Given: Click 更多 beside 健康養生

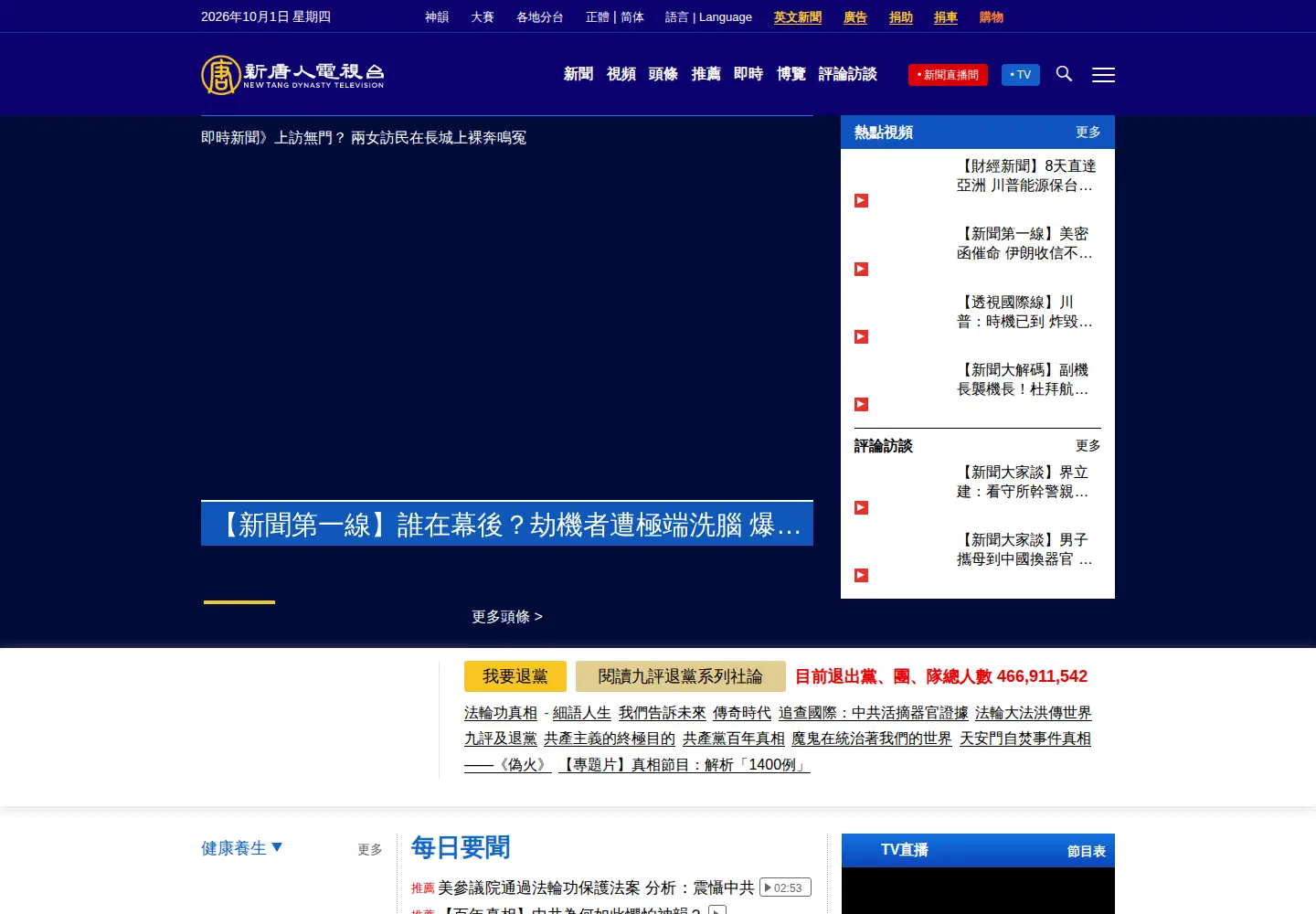Looking at the screenshot, I should [x=370, y=849].
